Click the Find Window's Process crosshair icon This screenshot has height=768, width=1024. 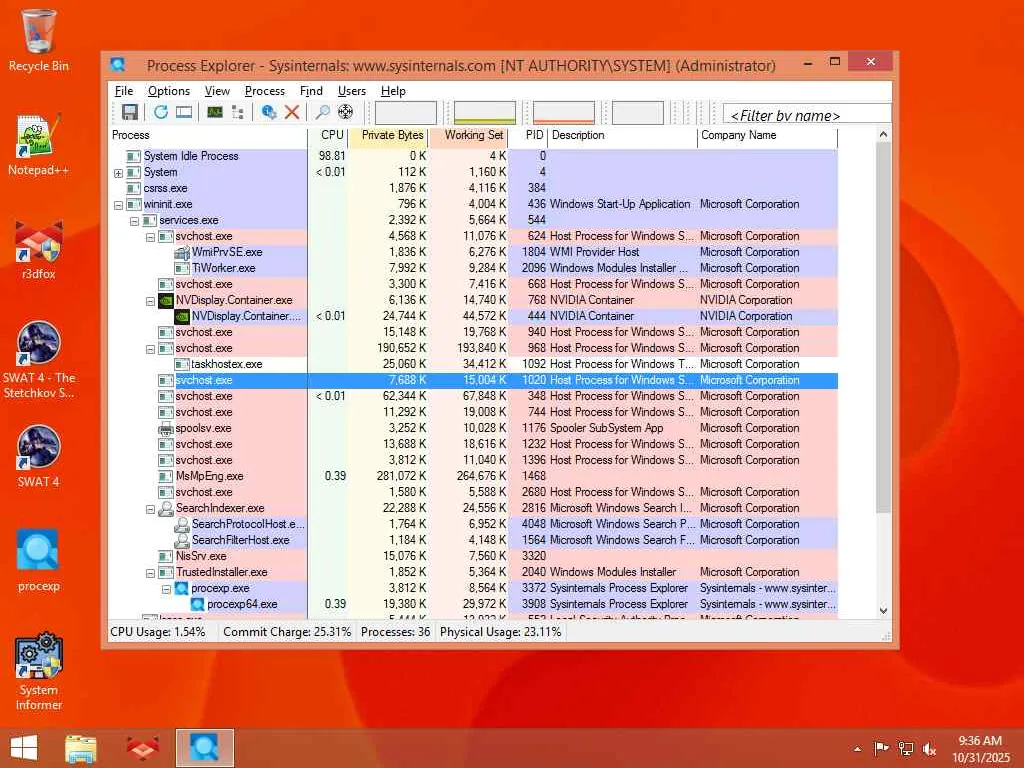pyautogui.click(x=345, y=112)
